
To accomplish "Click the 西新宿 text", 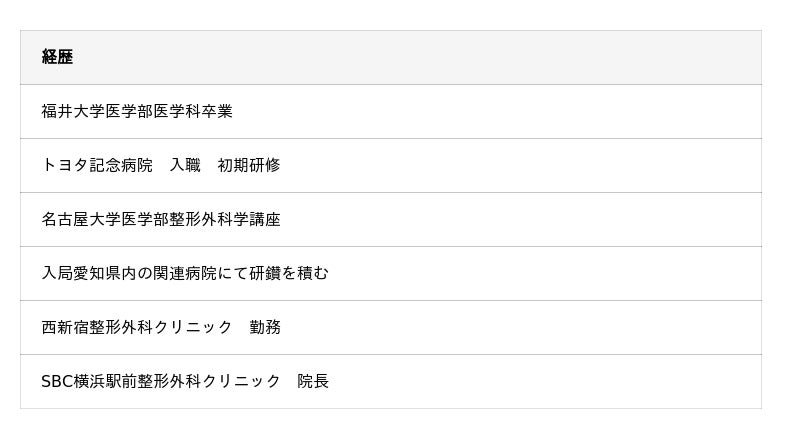I will click(x=65, y=327).
